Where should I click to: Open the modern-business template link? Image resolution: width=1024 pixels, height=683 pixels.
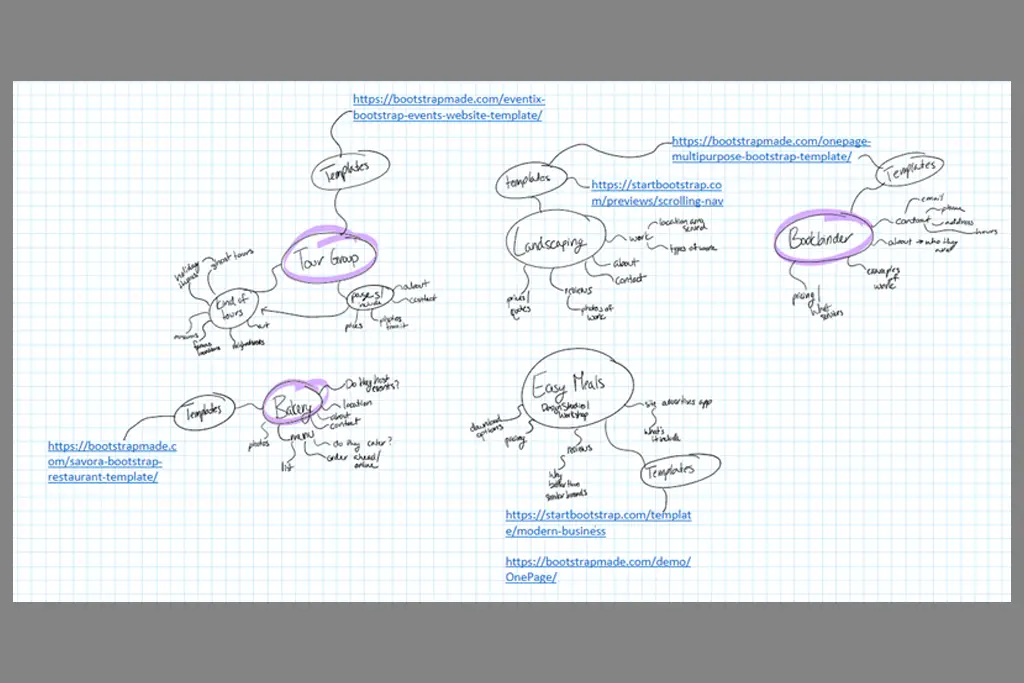pos(598,523)
